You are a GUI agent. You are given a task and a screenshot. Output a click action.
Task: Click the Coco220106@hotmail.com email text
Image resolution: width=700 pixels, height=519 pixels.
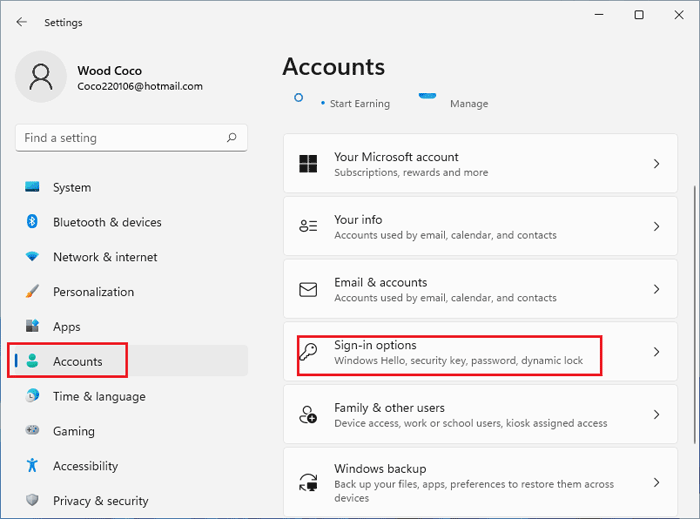[140, 86]
